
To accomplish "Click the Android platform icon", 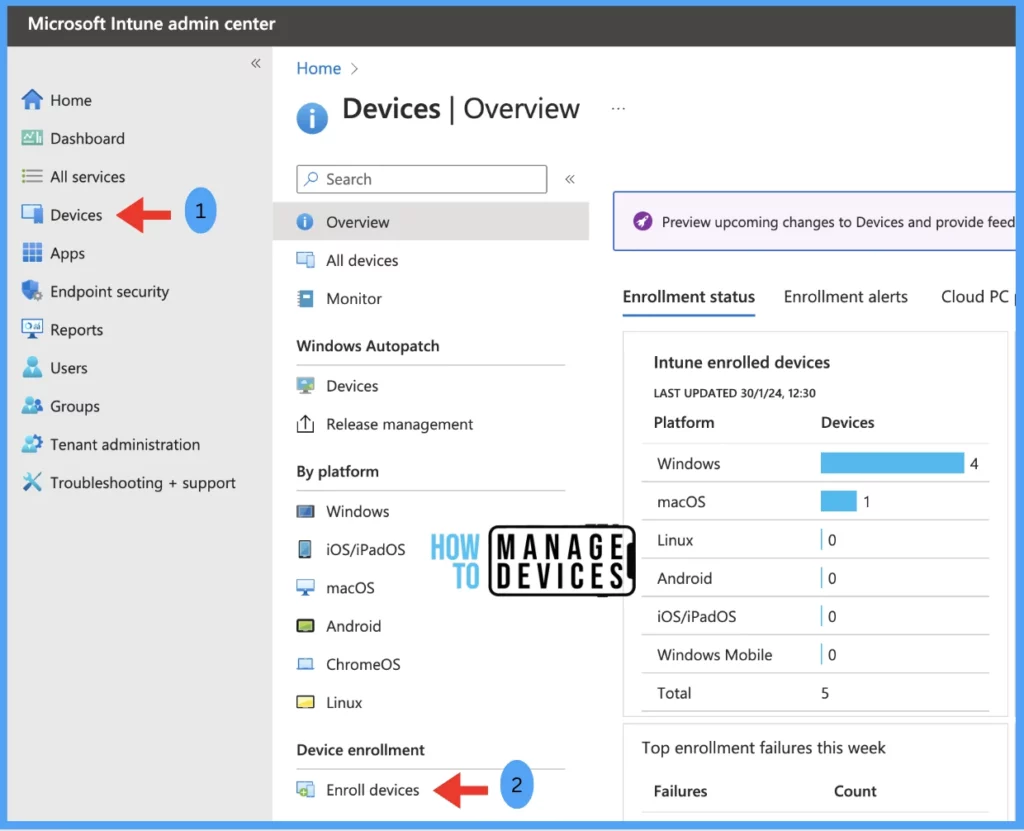I will [305, 626].
